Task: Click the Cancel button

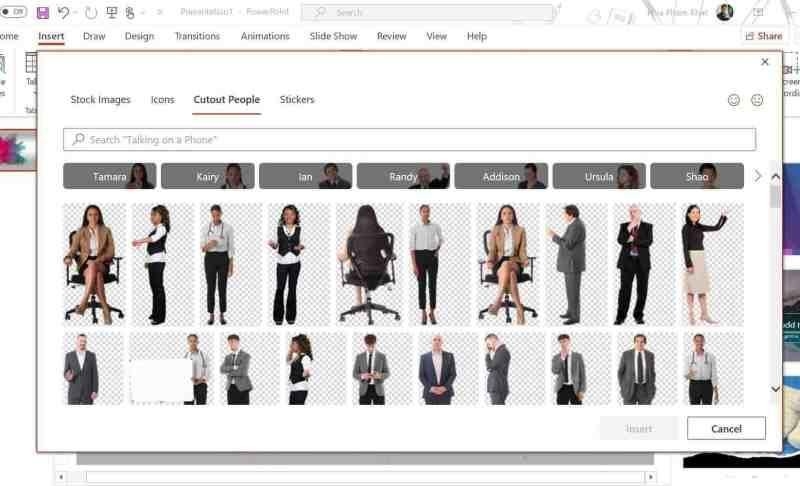Action: pyautogui.click(x=727, y=428)
